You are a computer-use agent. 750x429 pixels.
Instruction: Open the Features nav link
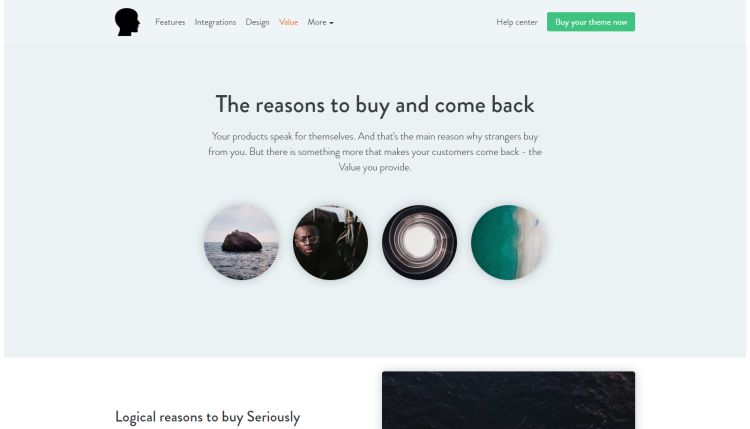point(170,22)
